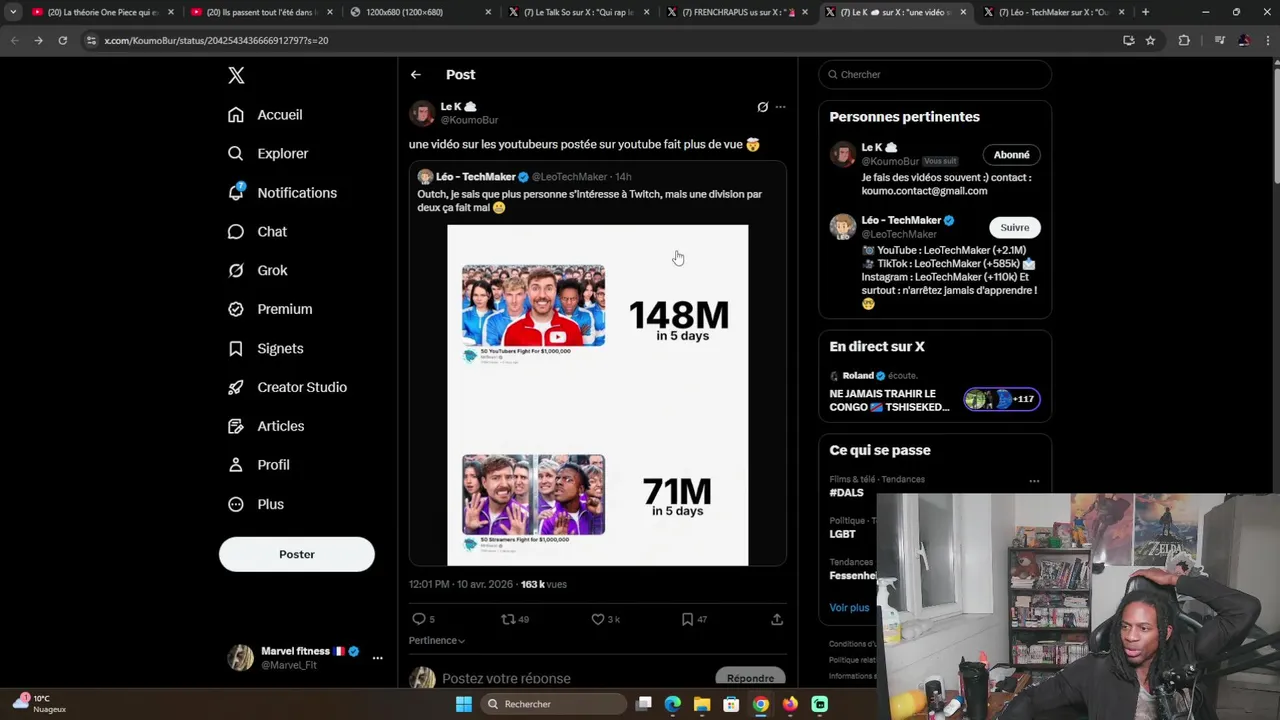
Task: Click Le K post author avatar
Action: (422, 113)
